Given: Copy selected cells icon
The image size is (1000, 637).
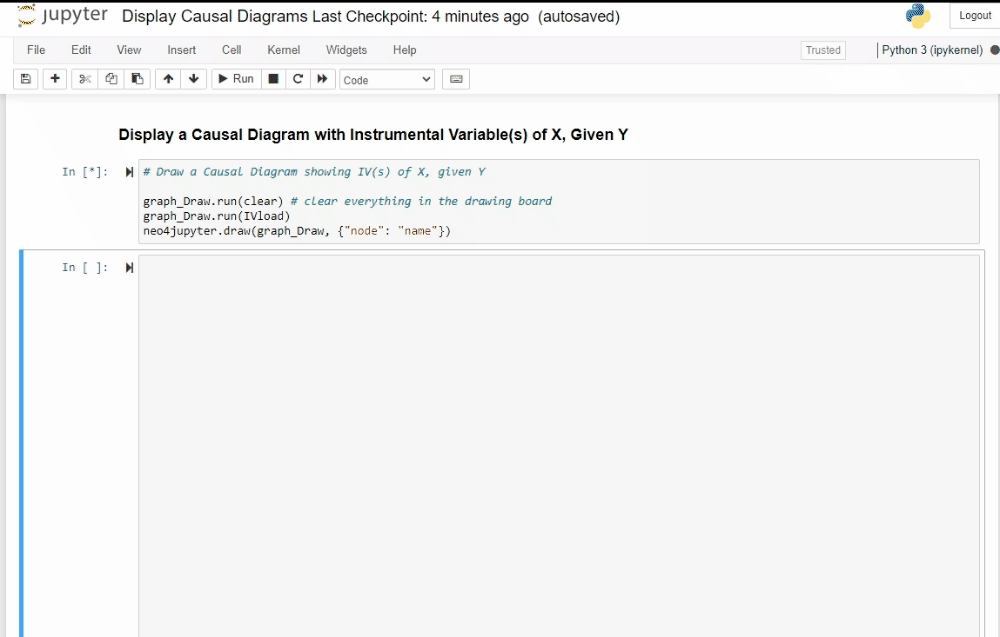Looking at the screenshot, I should 111,79.
